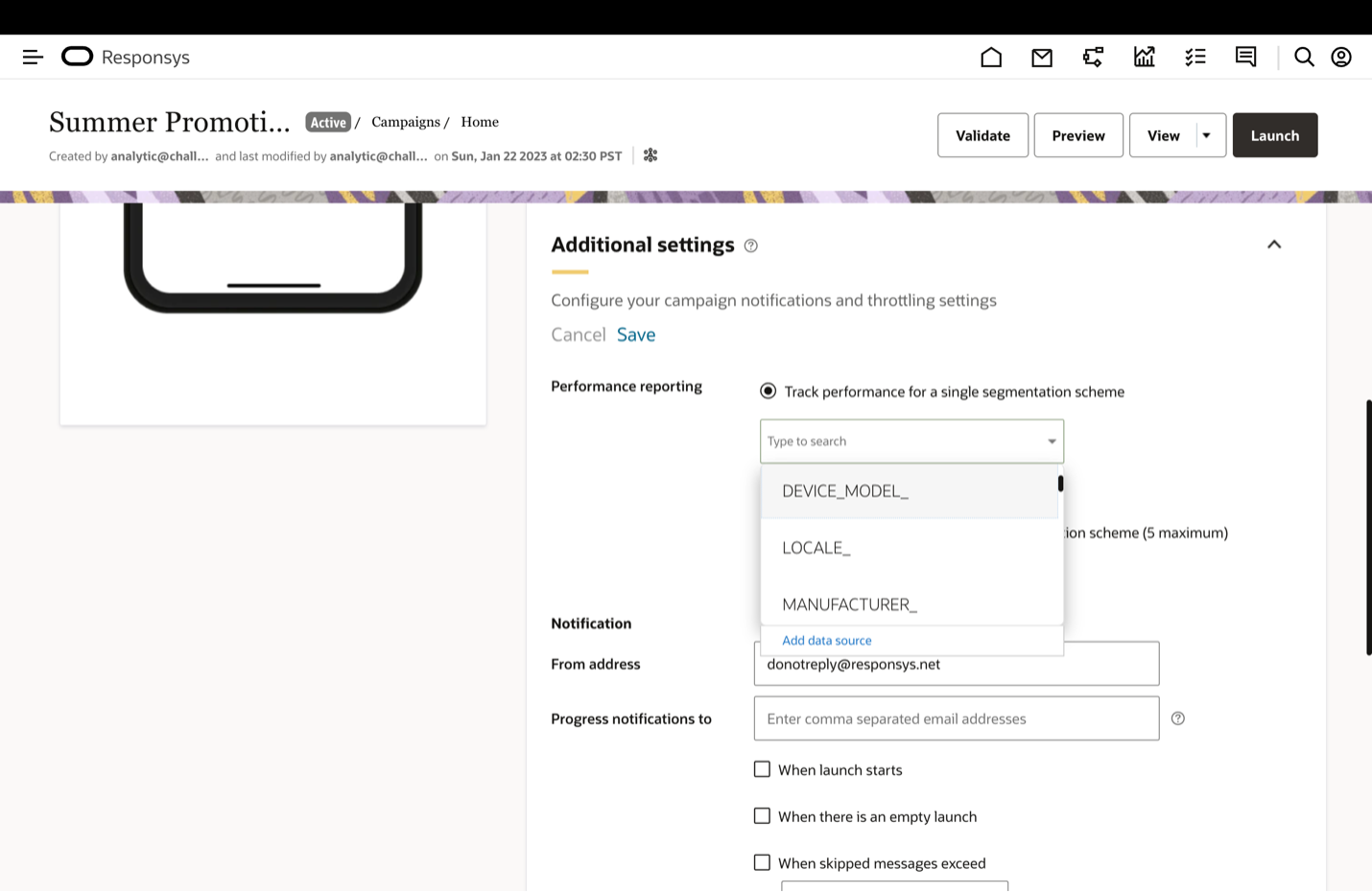The width and height of the screenshot is (1372, 893).
Task: Click the Add data source link
Action: coord(827,641)
